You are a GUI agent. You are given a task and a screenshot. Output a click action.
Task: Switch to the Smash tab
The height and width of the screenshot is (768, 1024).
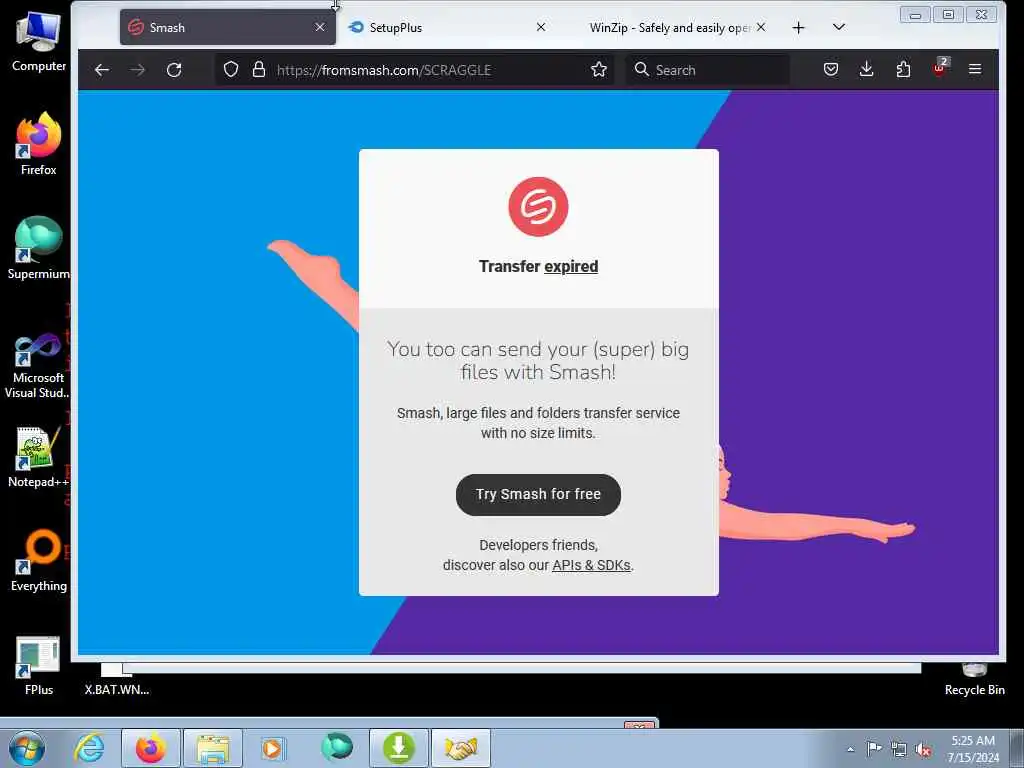[x=228, y=27]
